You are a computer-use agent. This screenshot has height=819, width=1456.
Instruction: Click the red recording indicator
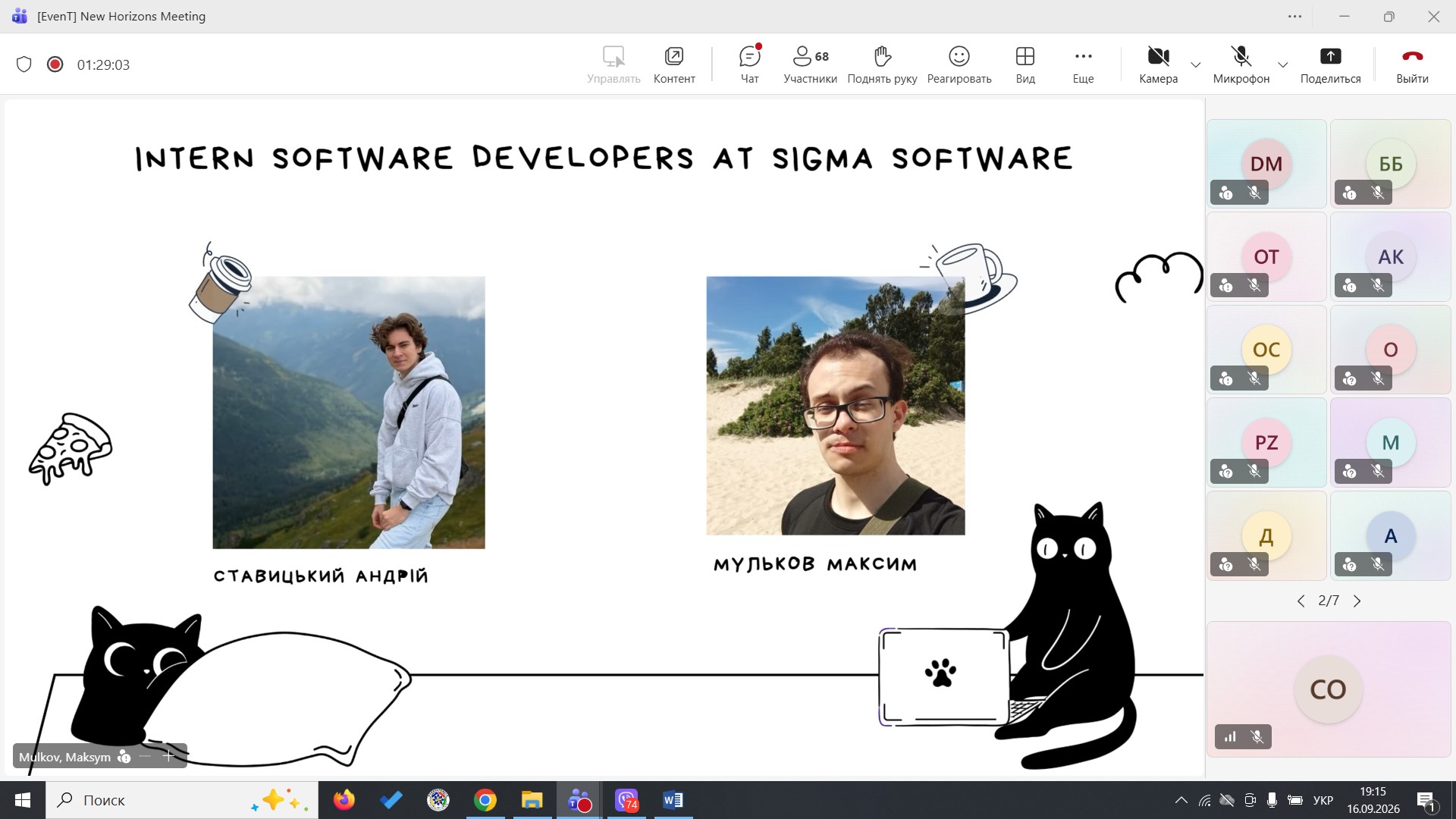click(55, 64)
